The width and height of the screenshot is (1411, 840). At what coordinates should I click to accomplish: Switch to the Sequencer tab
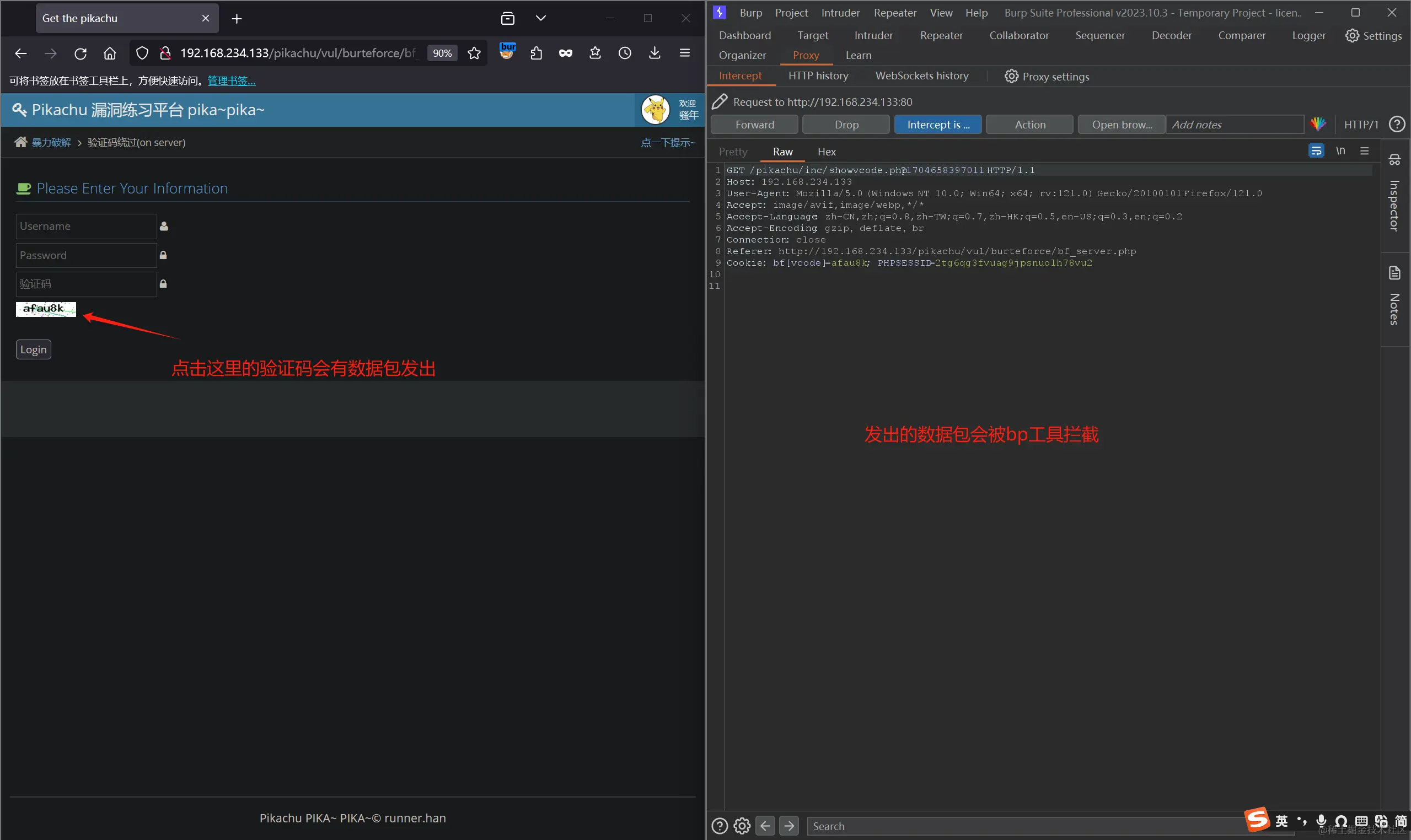[x=1100, y=35]
